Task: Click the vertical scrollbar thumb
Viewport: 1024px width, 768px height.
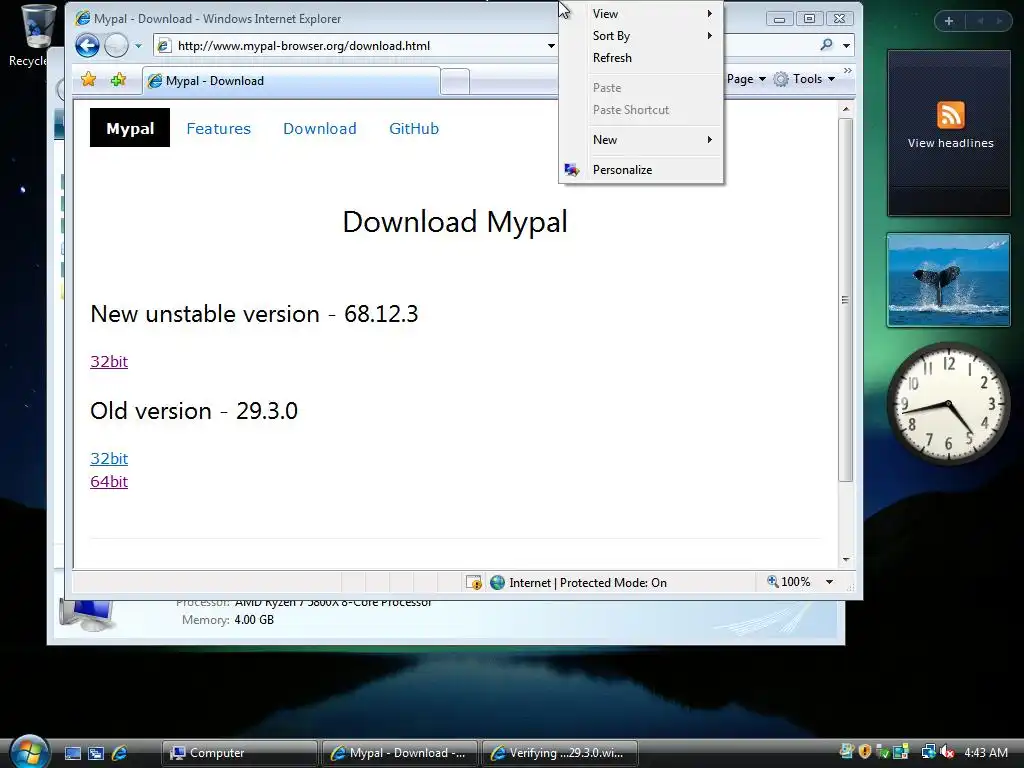Action: pyautogui.click(x=846, y=300)
